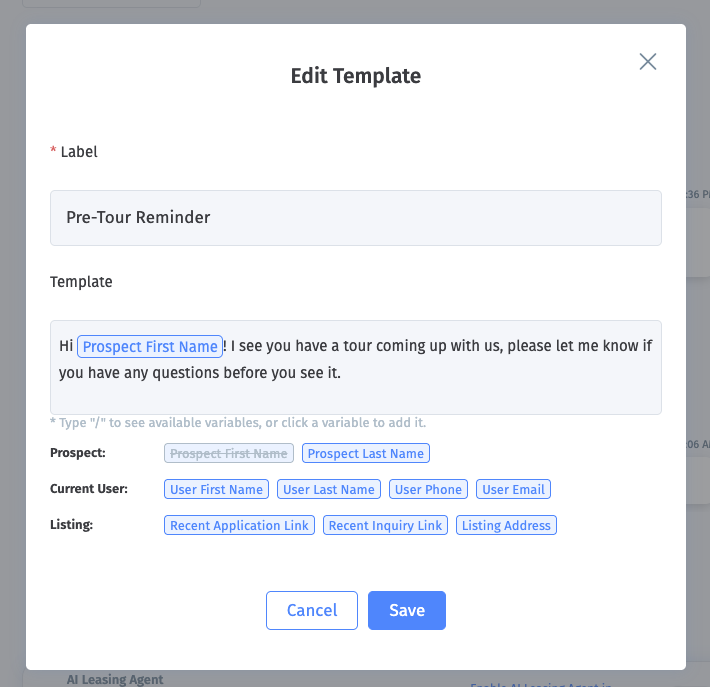
Task: Add the Recent Application Link variable
Action: (239, 526)
